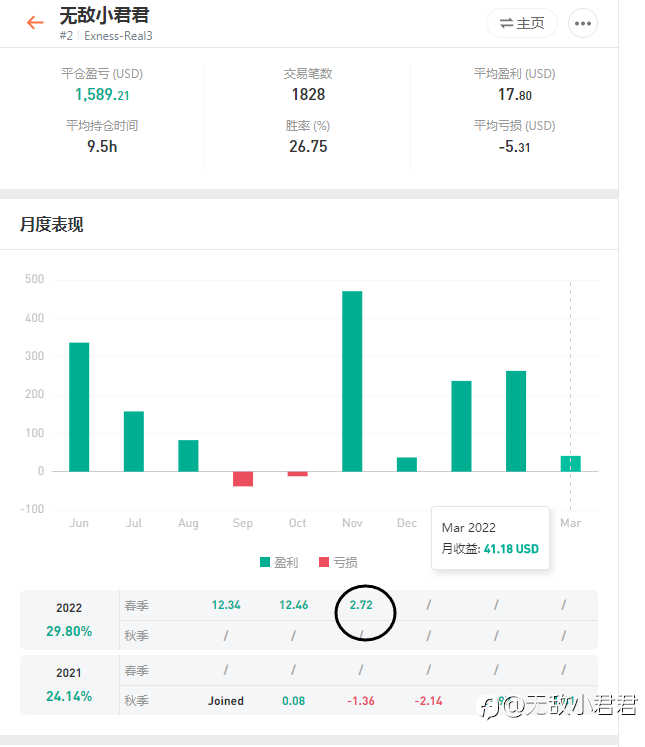
Task: Click the 平仓盈亏 value 1,589.21
Action: [102, 94]
